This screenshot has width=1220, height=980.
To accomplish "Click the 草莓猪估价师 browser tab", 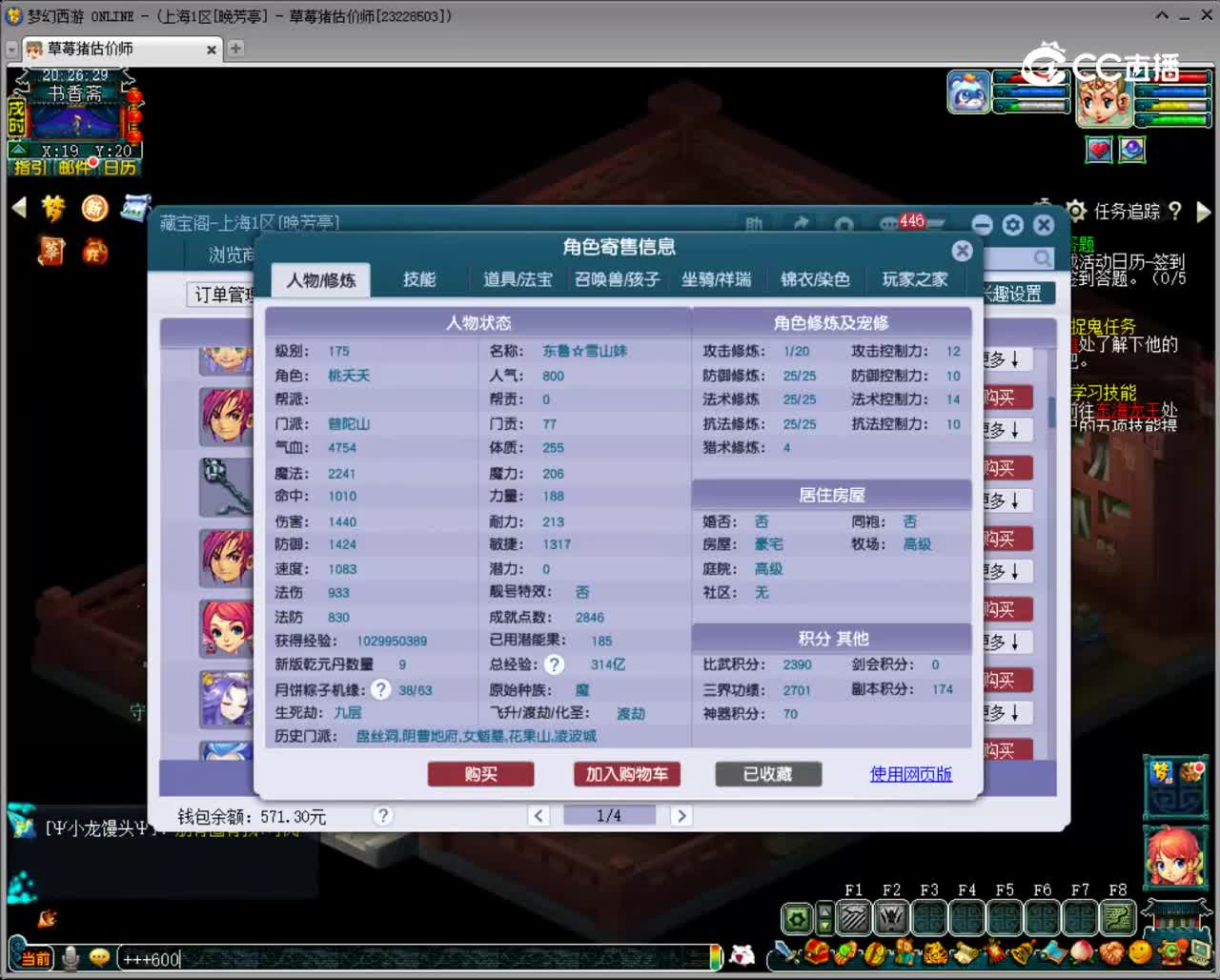I will coord(122,49).
